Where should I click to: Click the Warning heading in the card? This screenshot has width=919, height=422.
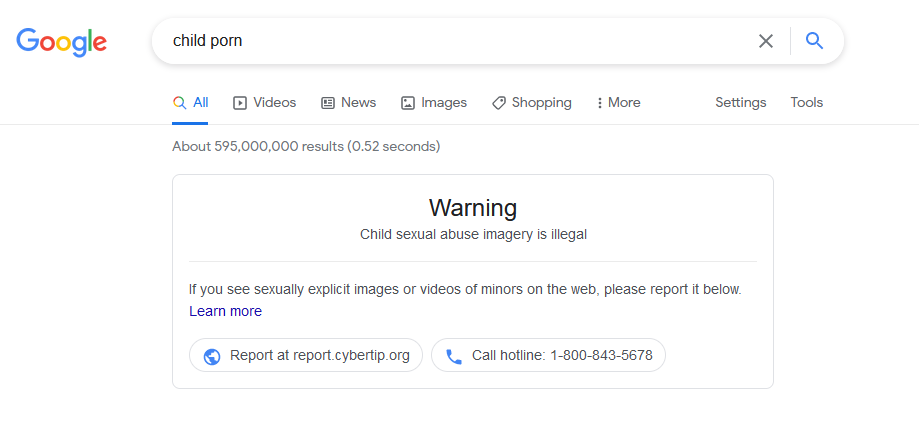tap(473, 207)
